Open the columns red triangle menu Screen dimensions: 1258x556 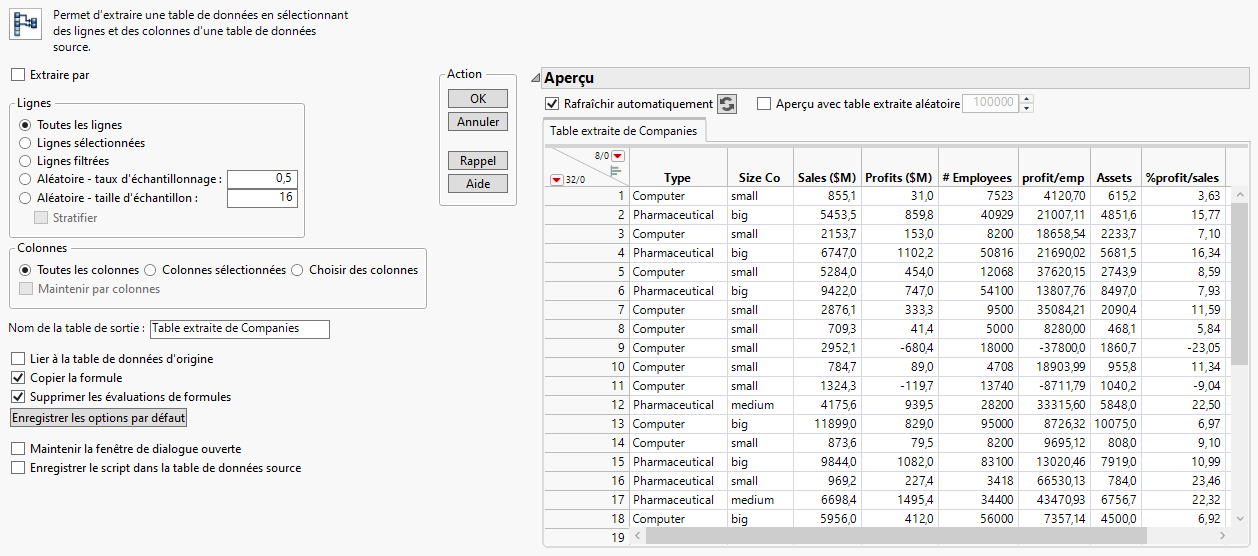click(x=618, y=155)
